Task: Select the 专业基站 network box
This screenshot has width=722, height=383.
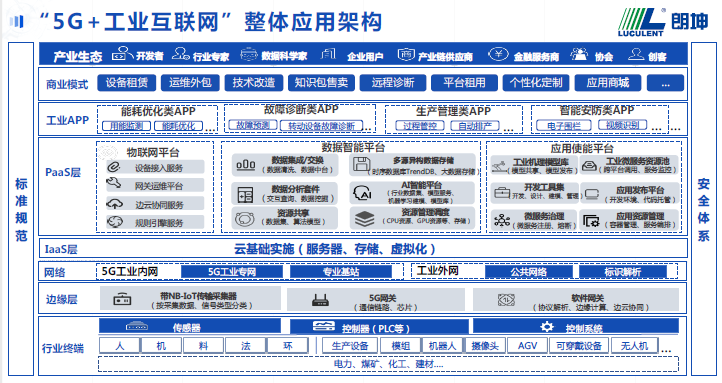Action: pyautogui.click(x=341, y=272)
